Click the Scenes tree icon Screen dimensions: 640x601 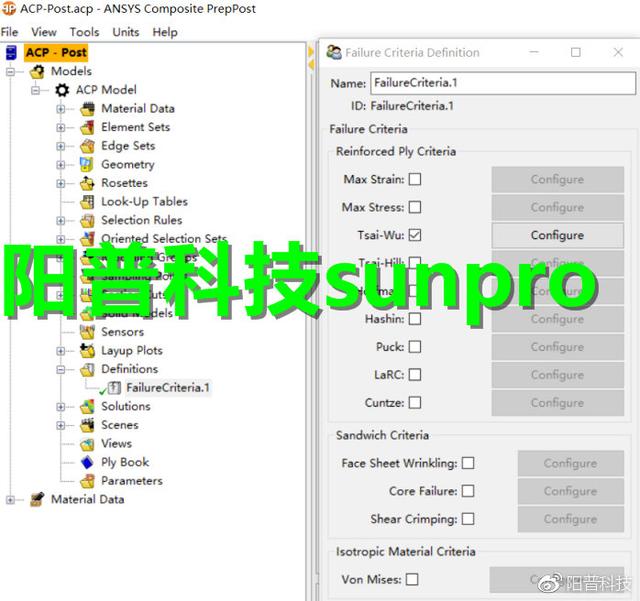point(87,425)
